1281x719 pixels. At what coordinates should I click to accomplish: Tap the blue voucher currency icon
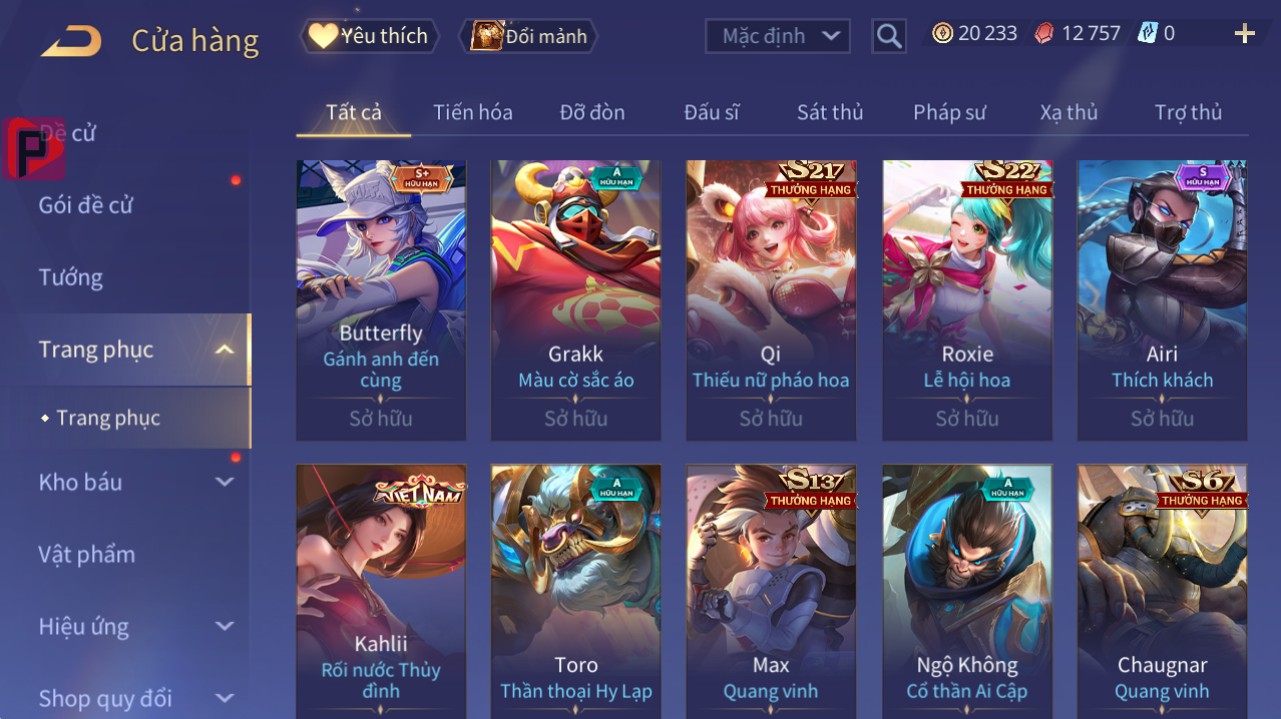tap(1147, 33)
